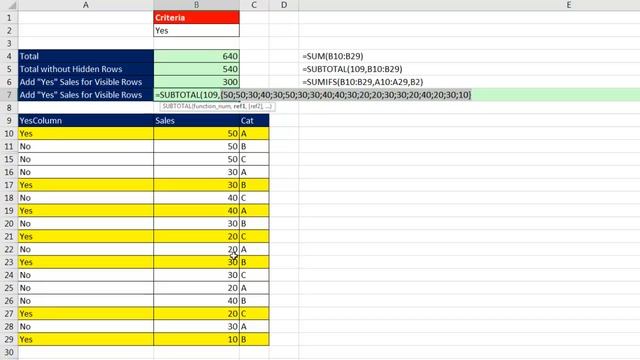Select category C in row 15
Viewport: 640px width, 360px height.
coord(254,159)
